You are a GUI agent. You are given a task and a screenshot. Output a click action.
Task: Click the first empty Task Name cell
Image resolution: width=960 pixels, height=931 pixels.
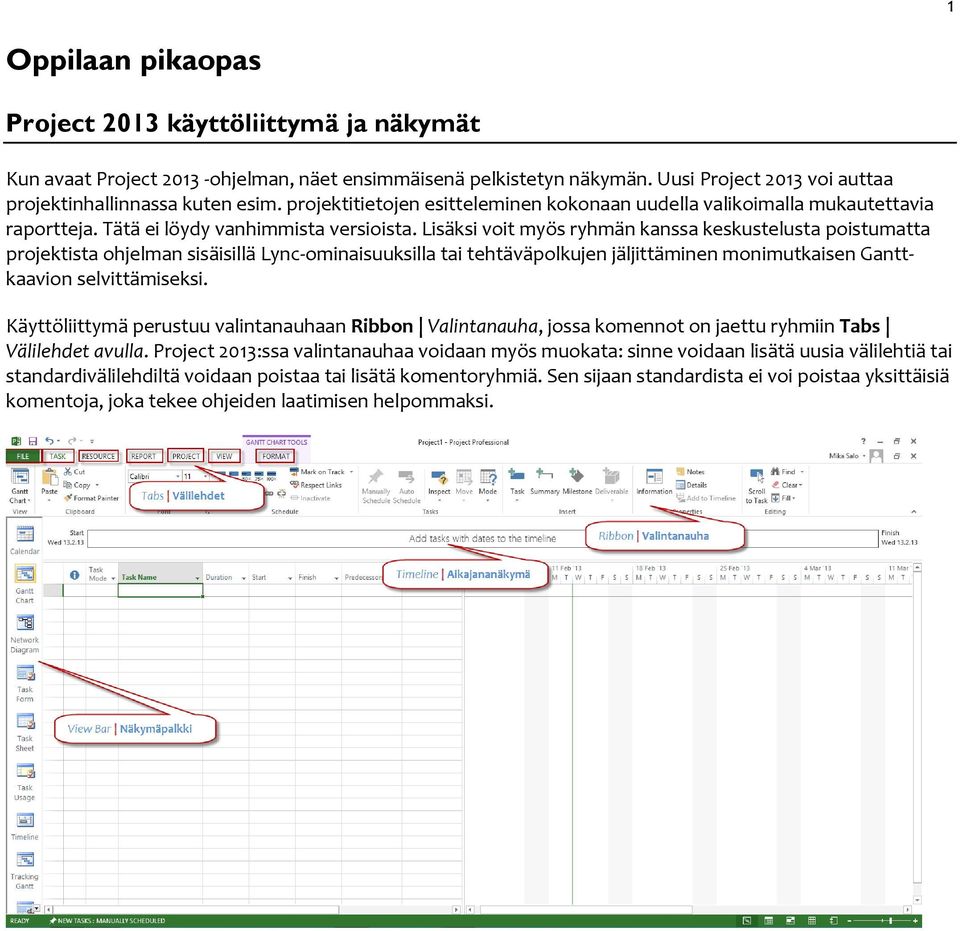click(x=160, y=590)
